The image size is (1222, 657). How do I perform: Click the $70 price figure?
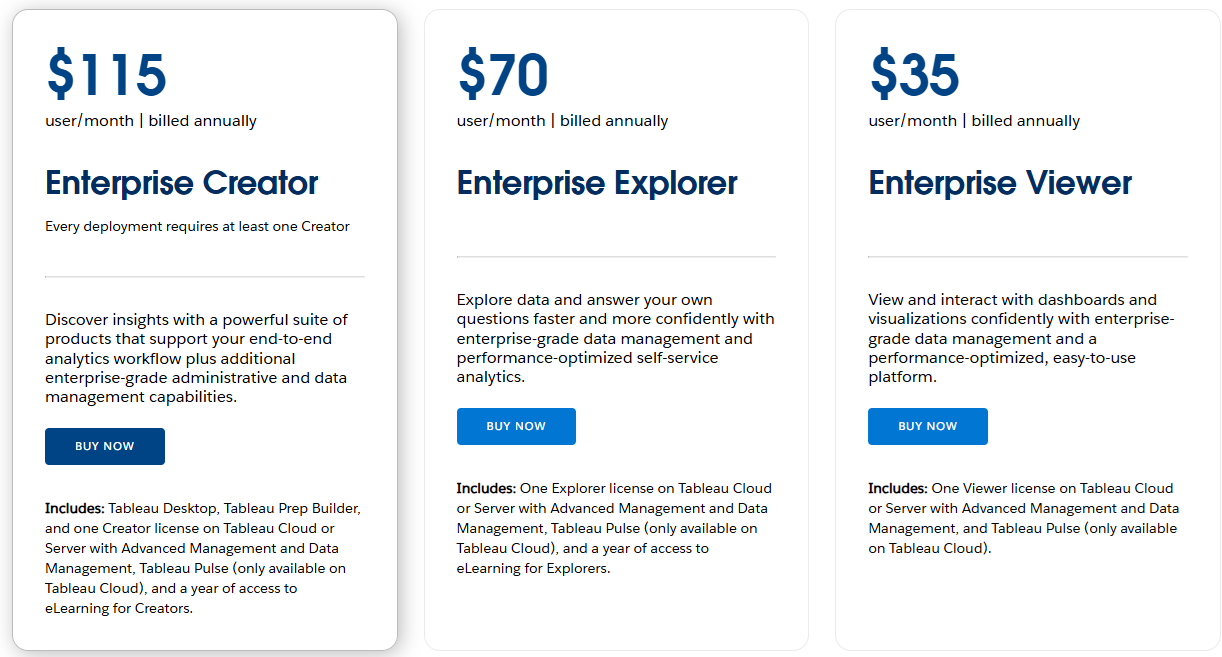[503, 75]
